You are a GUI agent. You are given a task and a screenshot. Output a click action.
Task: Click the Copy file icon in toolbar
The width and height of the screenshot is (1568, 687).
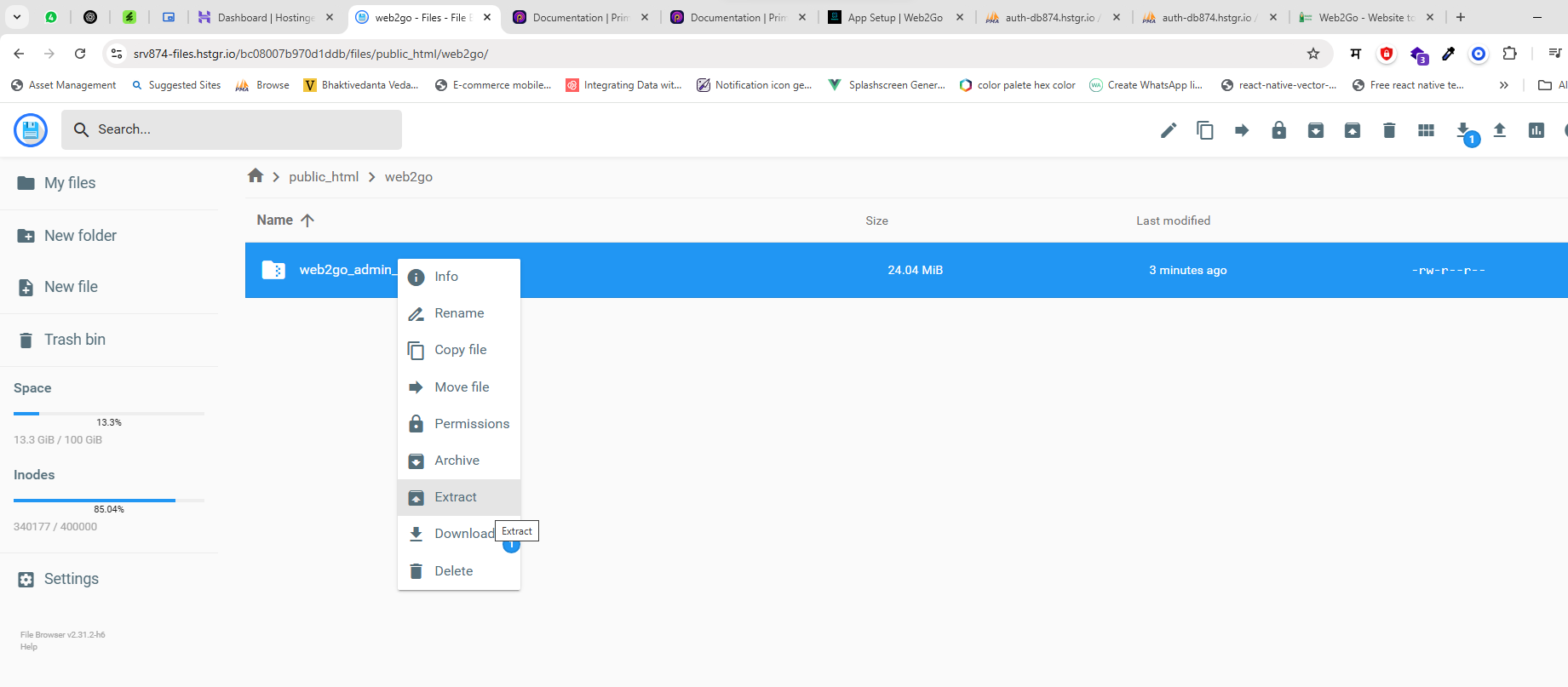pyautogui.click(x=1205, y=130)
